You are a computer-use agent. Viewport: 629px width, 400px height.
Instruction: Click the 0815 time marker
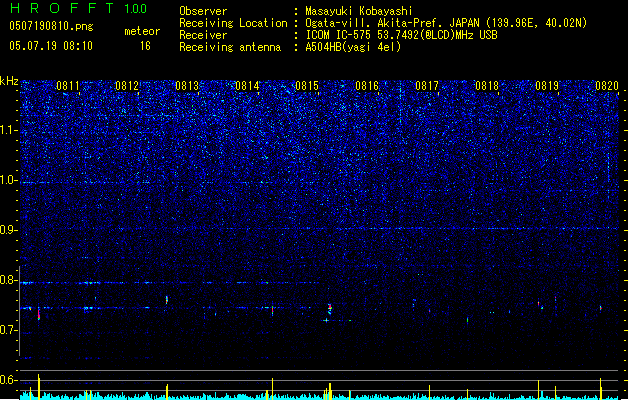pos(307,86)
